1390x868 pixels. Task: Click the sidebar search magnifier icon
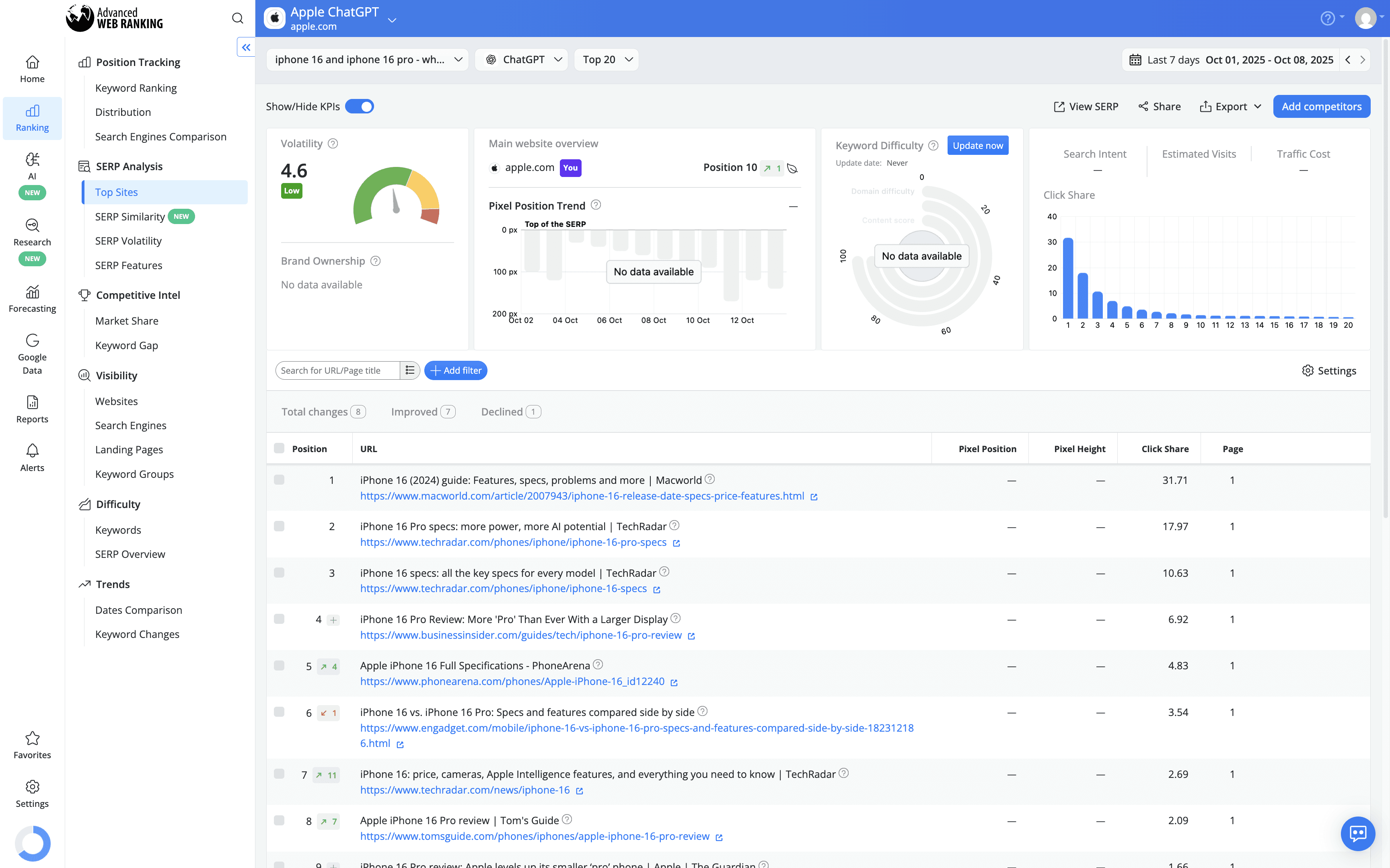(x=237, y=19)
